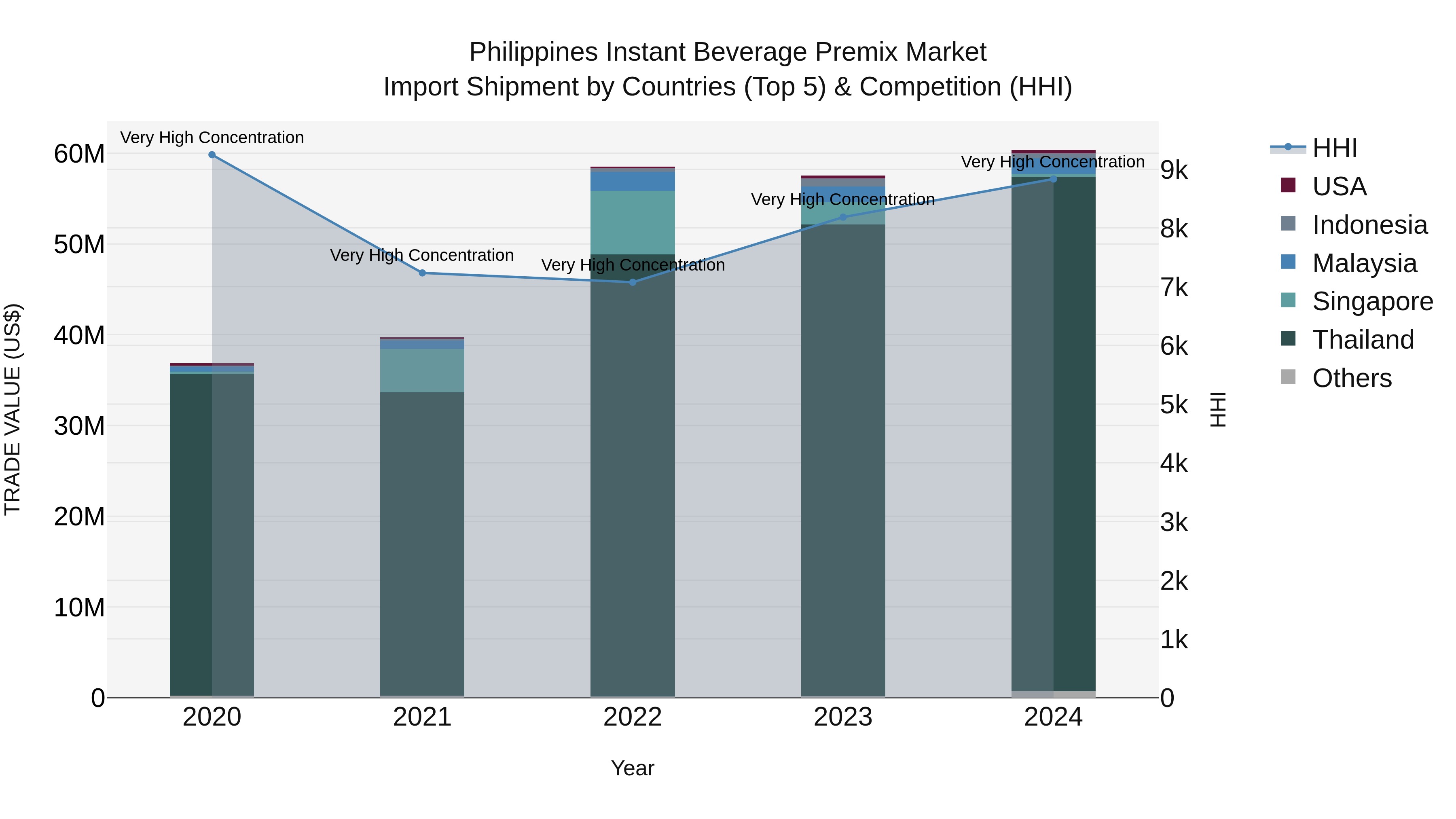Click the 2024 Others bar segment

[1054, 695]
